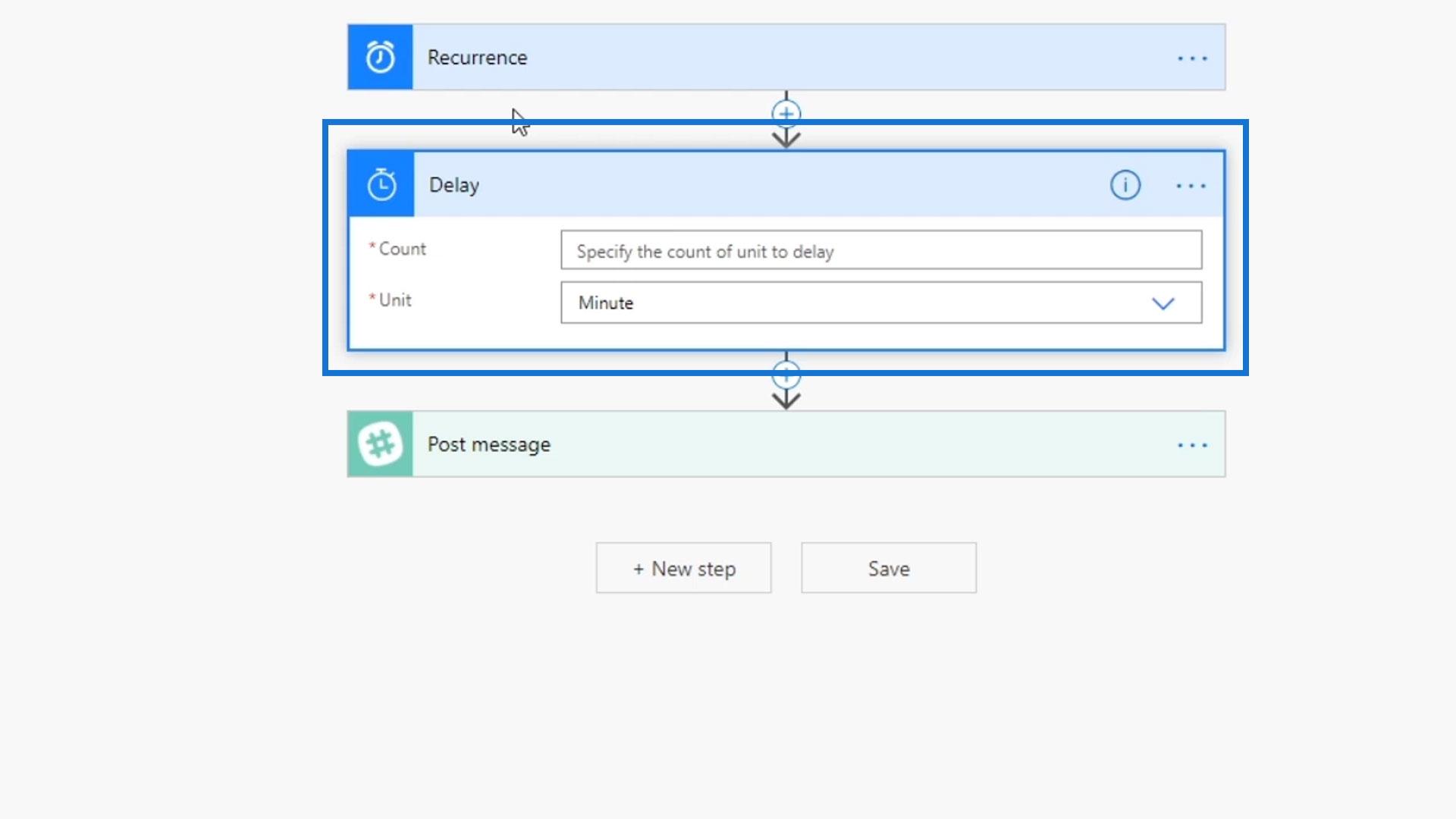Add a step between Delay and Post message
1456x819 pixels.
point(786,374)
